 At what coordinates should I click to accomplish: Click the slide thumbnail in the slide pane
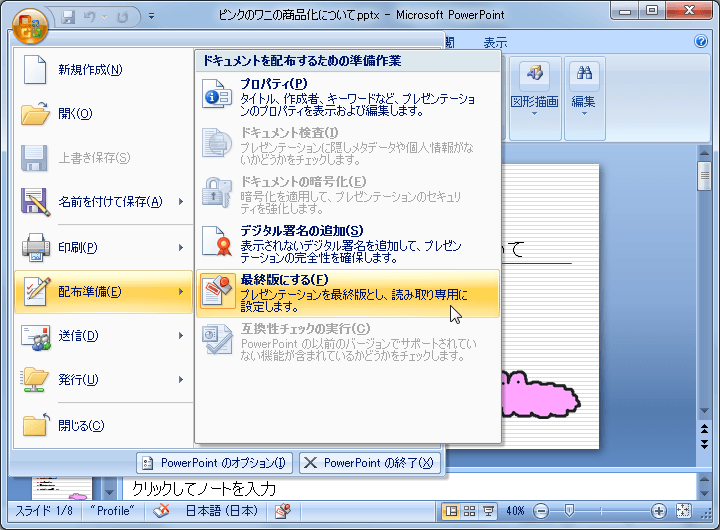point(62,488)
